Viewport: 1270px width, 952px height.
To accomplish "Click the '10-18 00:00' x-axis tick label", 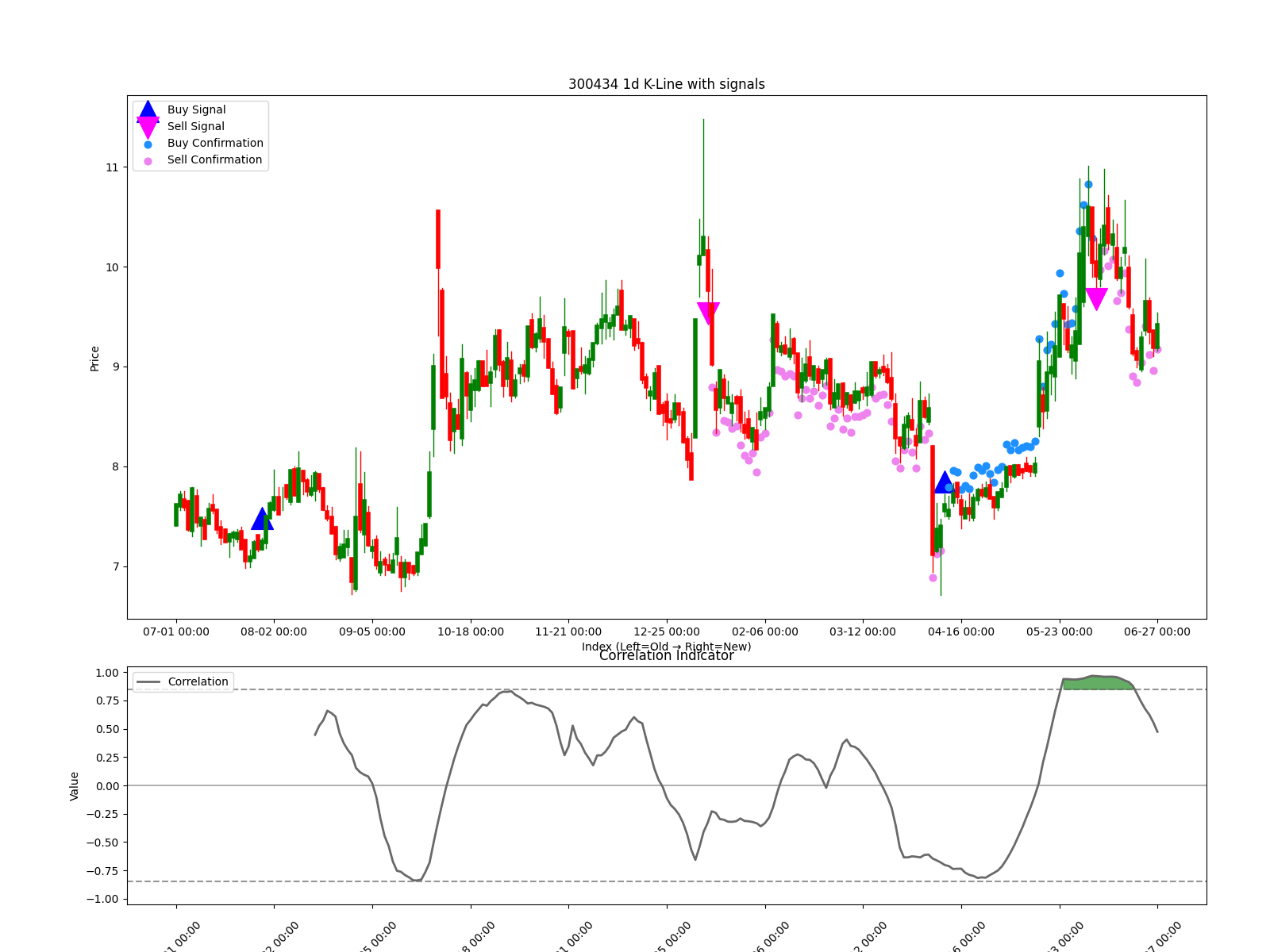I will (x=471, y=632).
